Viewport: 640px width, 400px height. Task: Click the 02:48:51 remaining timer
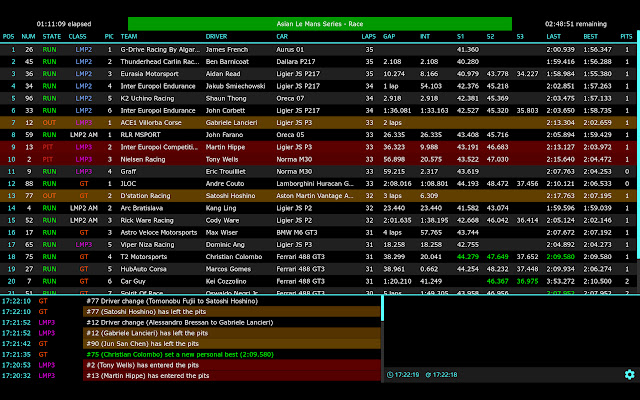pos(576,24)
